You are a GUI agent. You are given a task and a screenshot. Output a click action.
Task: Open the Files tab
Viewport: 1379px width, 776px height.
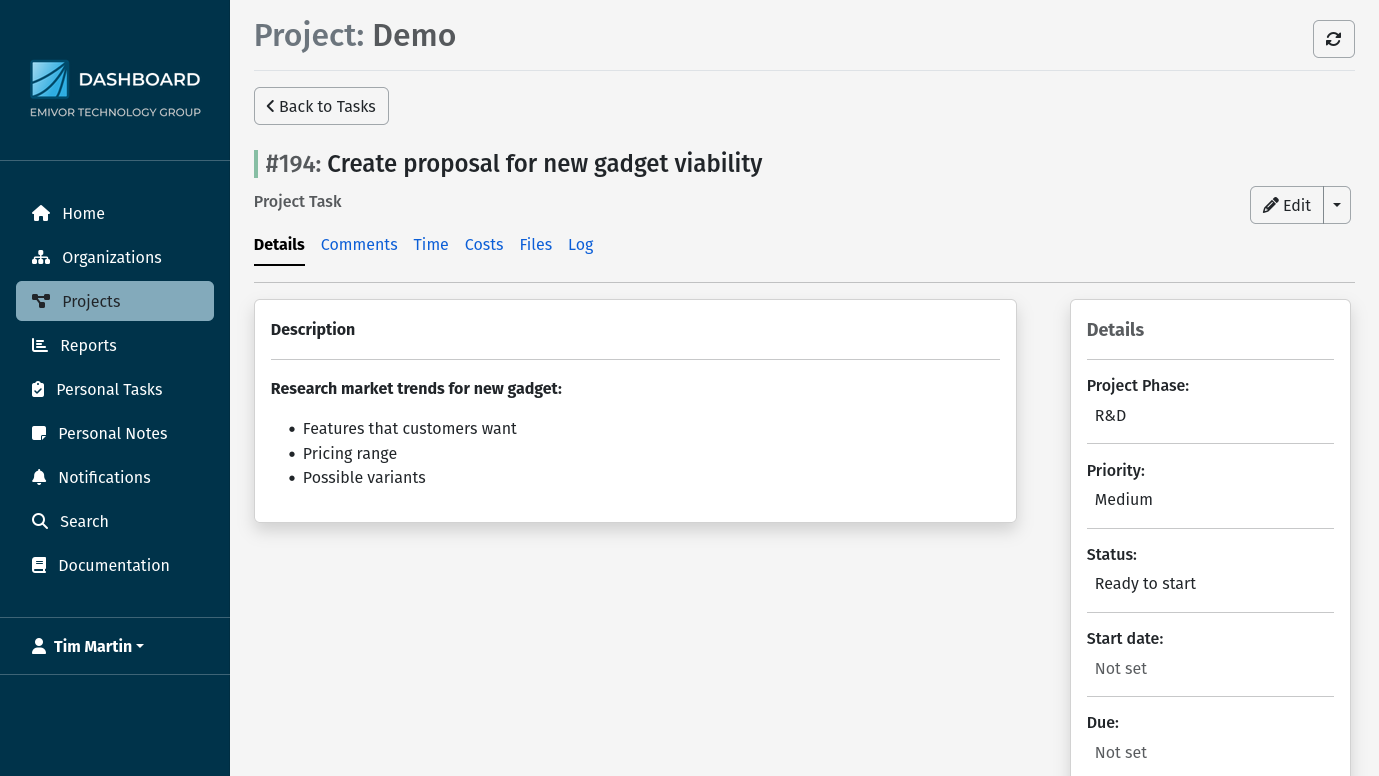(536, 244)
